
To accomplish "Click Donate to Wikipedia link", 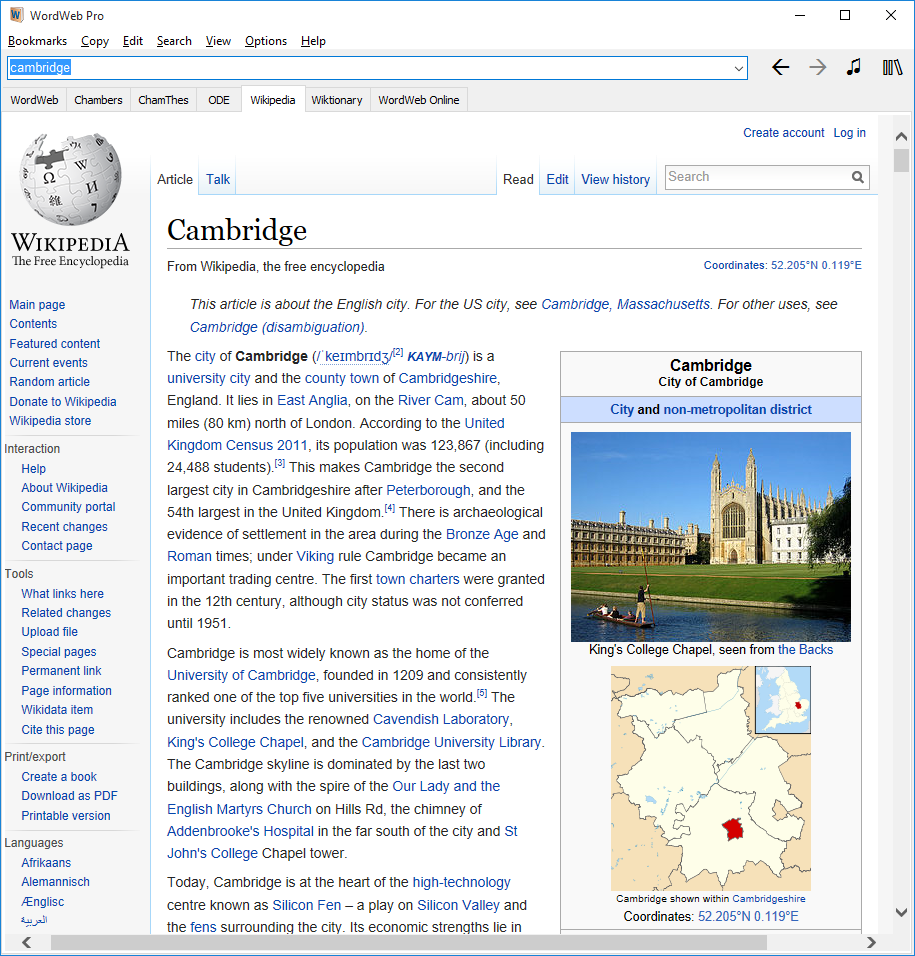I will click(63, 402).
